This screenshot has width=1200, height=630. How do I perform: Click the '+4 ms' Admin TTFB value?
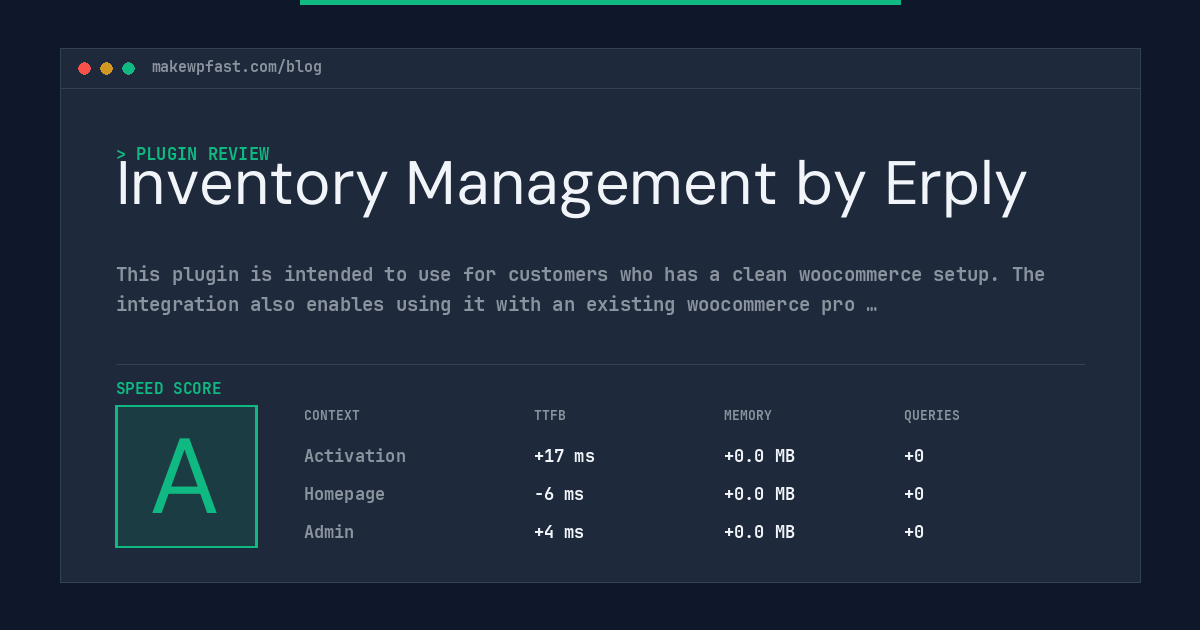coord(559,532)
